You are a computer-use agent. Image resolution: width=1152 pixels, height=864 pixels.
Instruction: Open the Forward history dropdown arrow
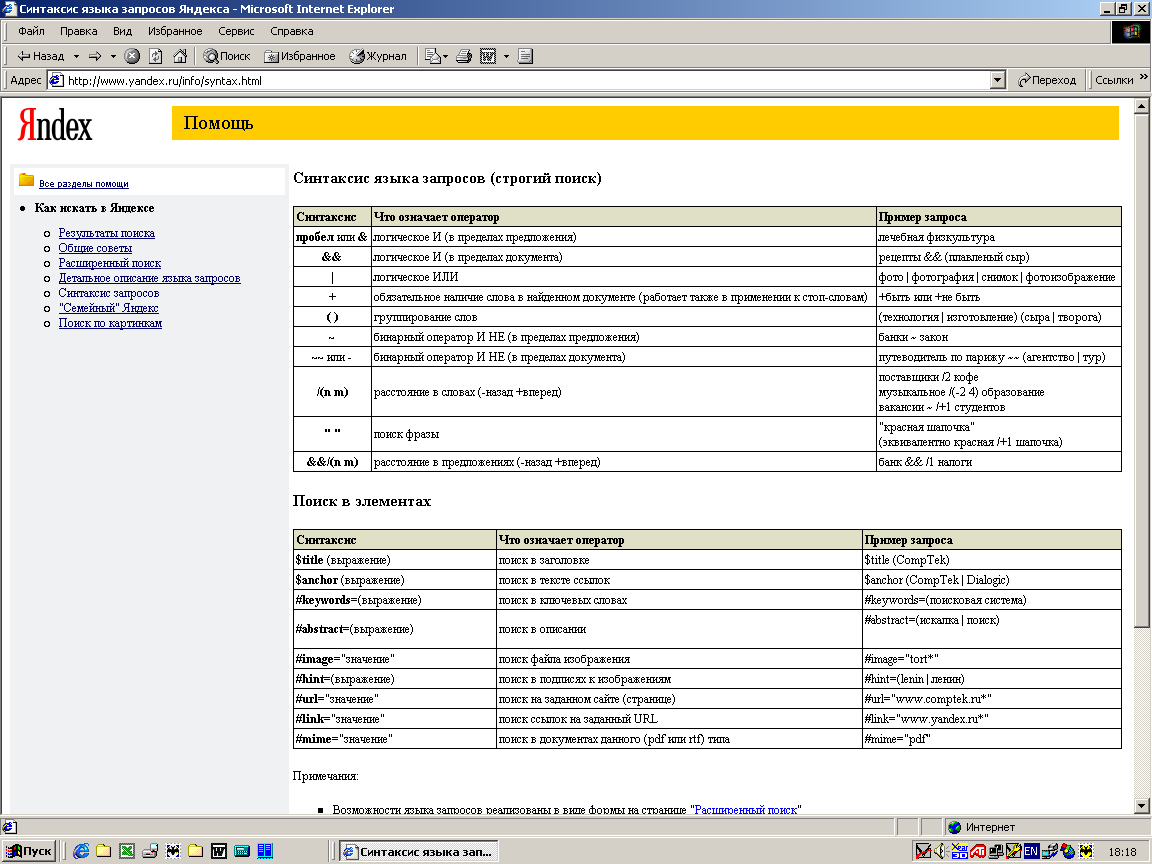pyautogui.click(x=113, y=56)
